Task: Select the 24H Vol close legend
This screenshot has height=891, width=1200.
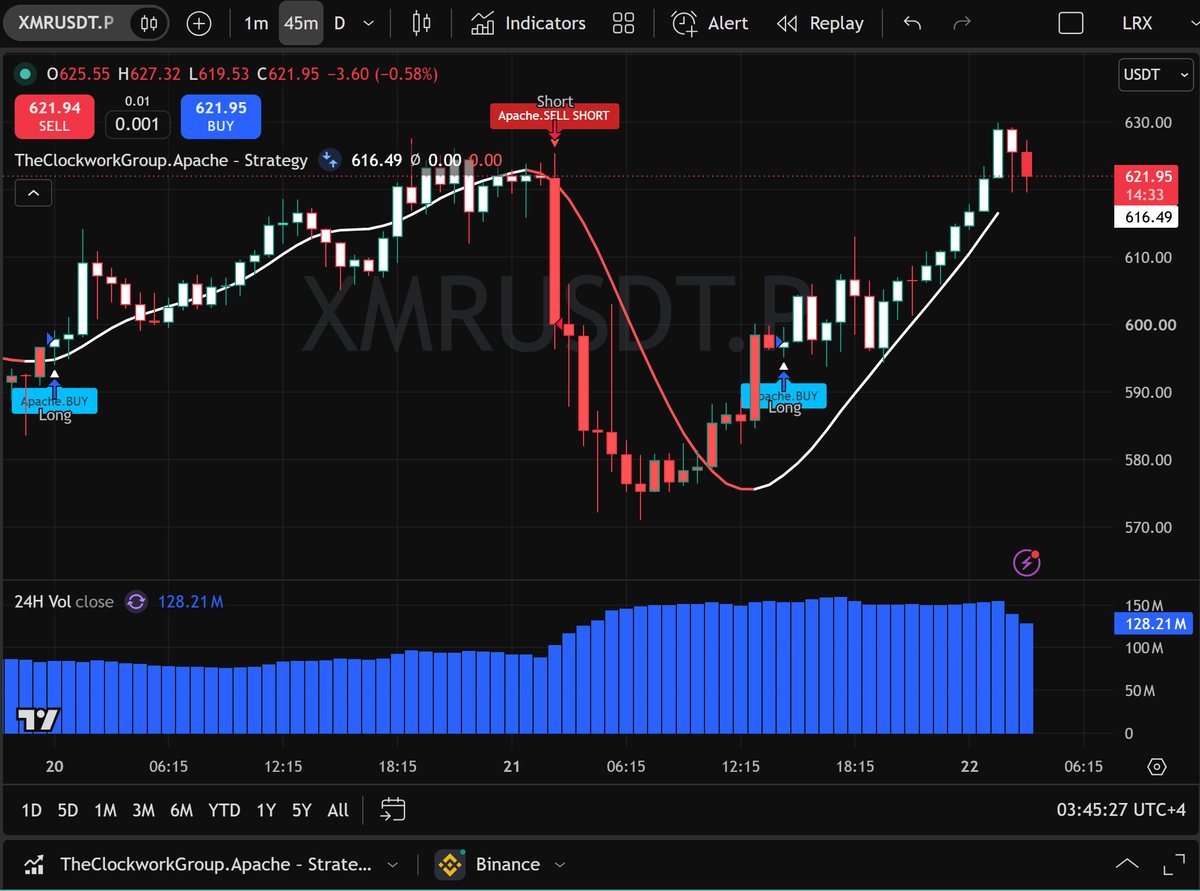Action: coord(64,601)
